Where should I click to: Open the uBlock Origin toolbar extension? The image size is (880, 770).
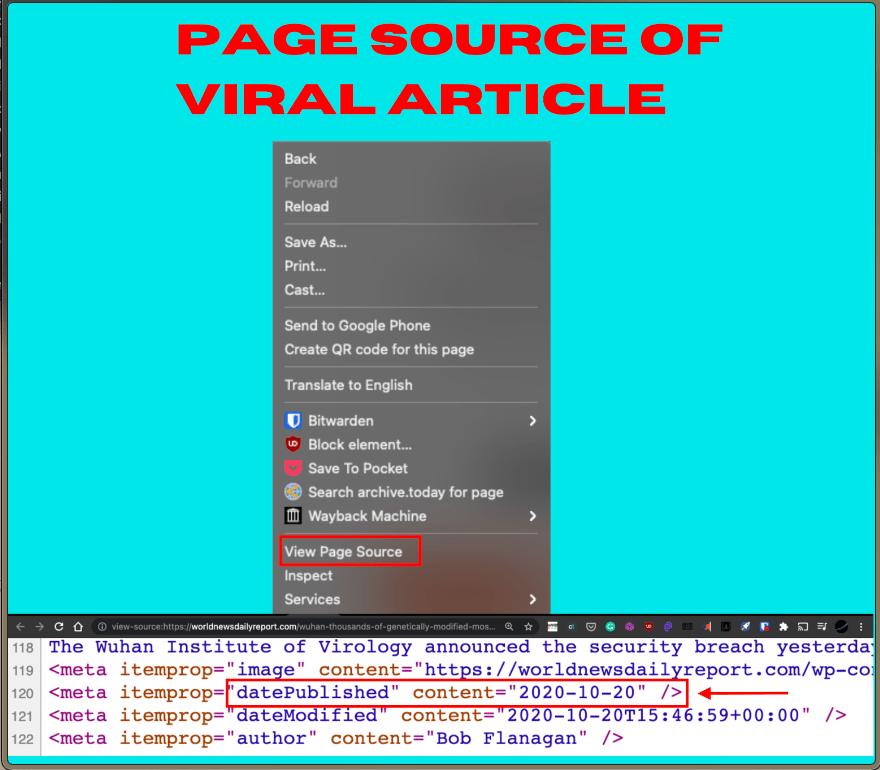click(x=649, y=626)
